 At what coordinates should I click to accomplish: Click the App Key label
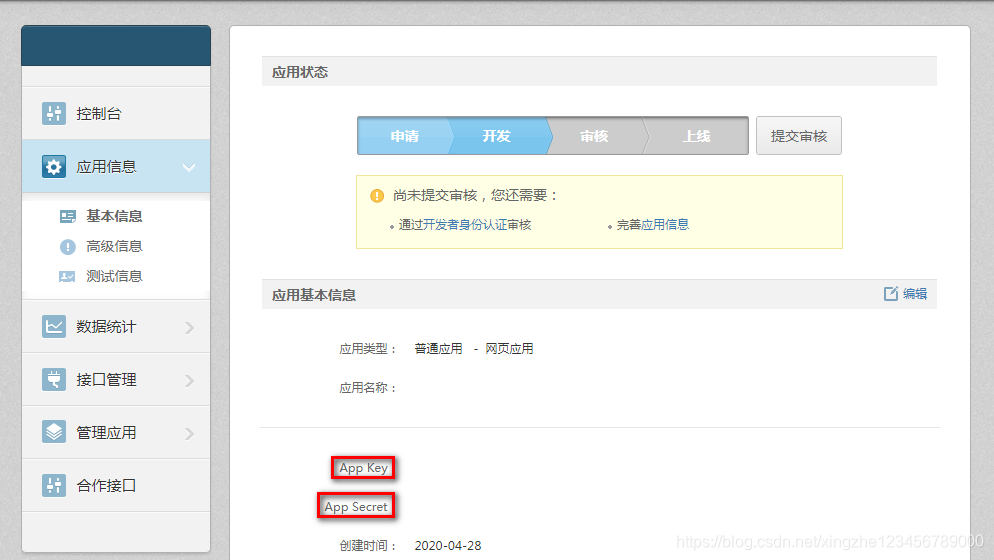363,468
